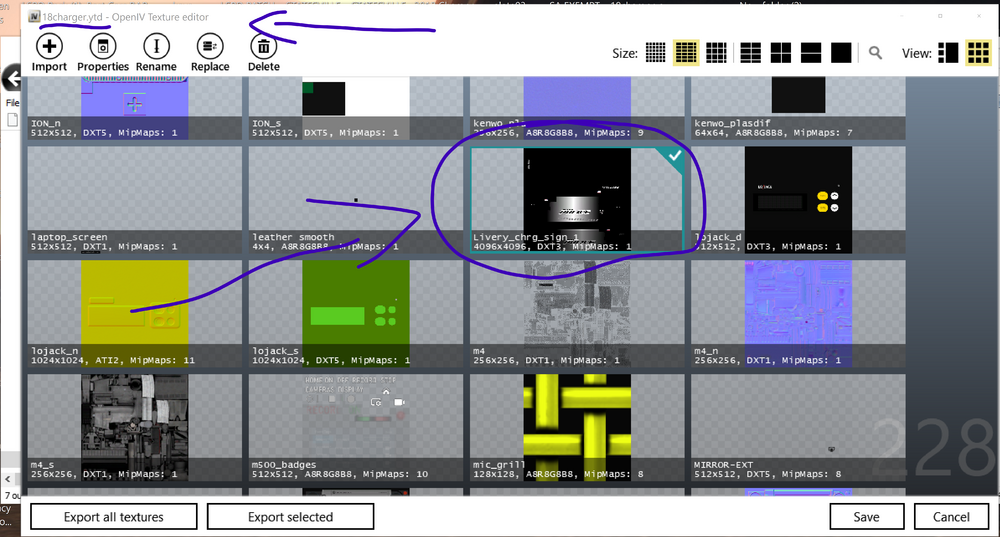The width and height of the screenshot is (1000, 537).
Task: Switch to grid thumbnails view mode
Action: click(x=978, y=53)
